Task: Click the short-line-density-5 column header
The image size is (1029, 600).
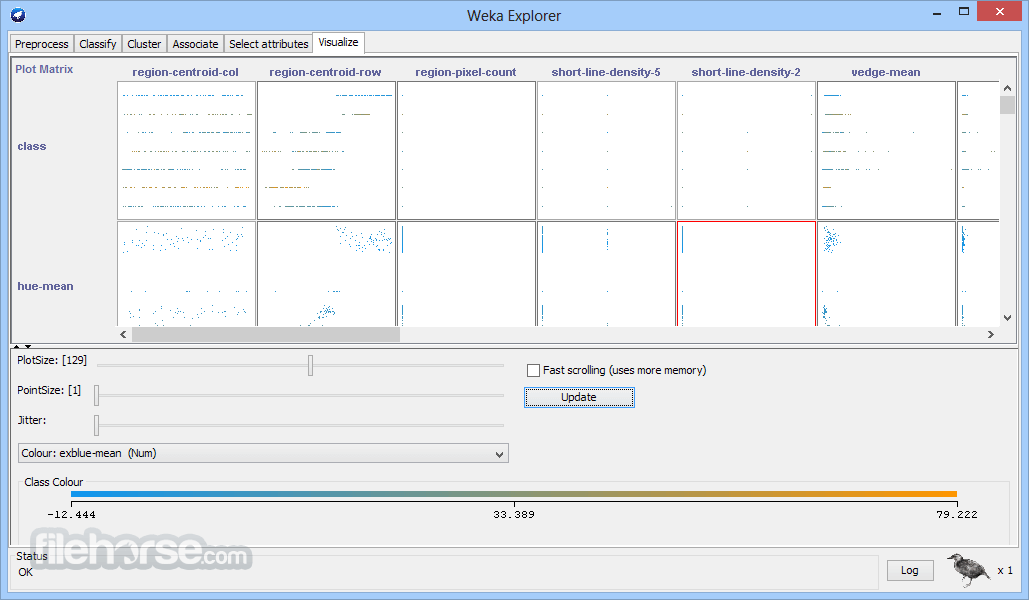Action: (606, 72)
